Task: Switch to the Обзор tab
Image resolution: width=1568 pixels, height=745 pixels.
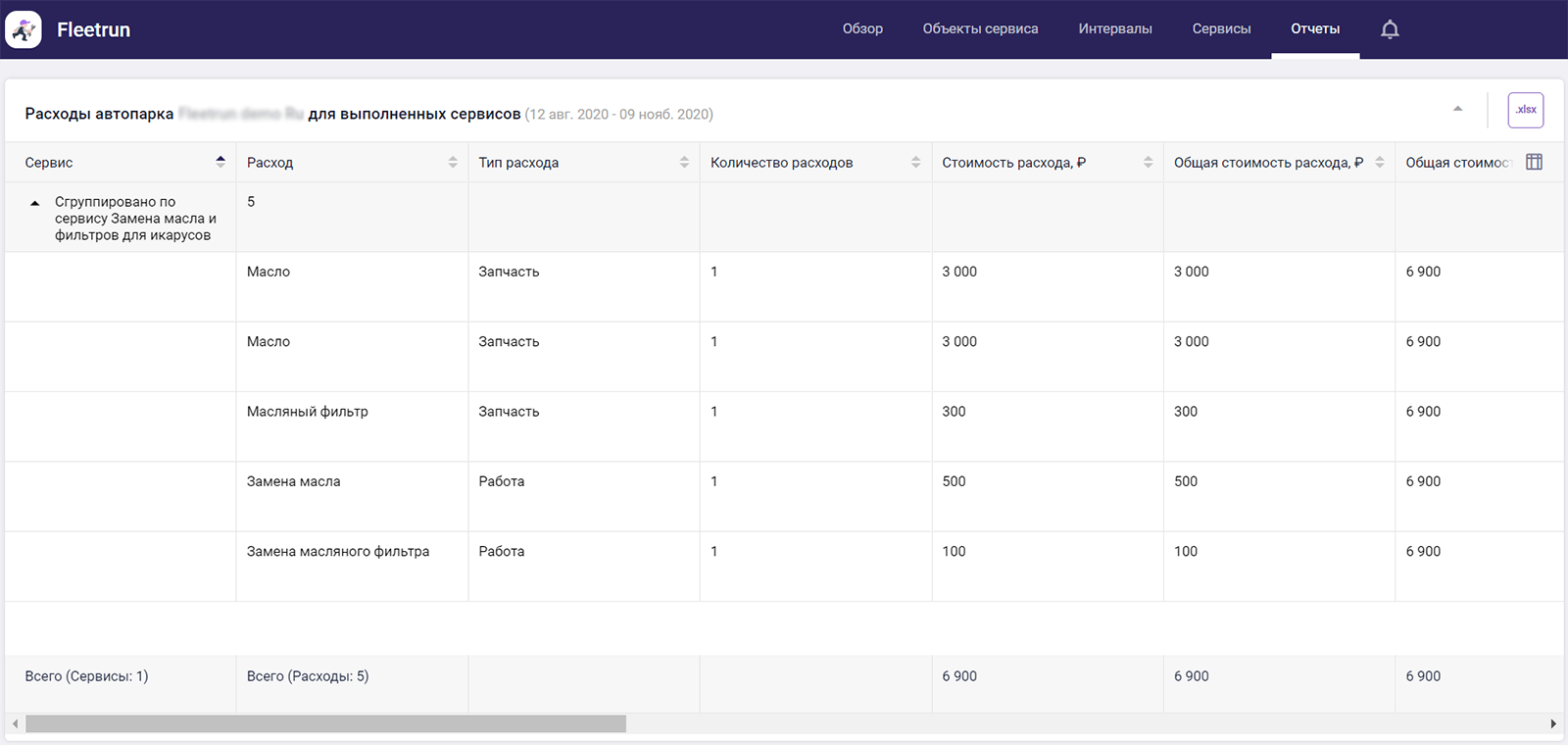Action: [x=862, y=28]
